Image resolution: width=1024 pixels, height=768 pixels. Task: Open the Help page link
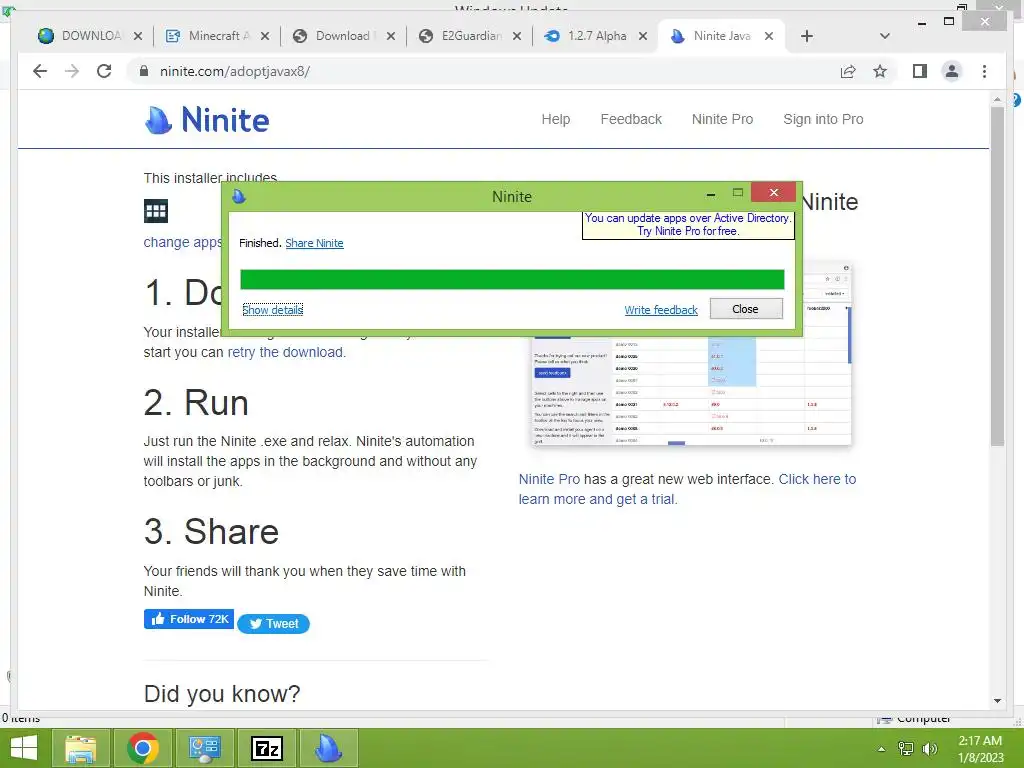(556, 119)
